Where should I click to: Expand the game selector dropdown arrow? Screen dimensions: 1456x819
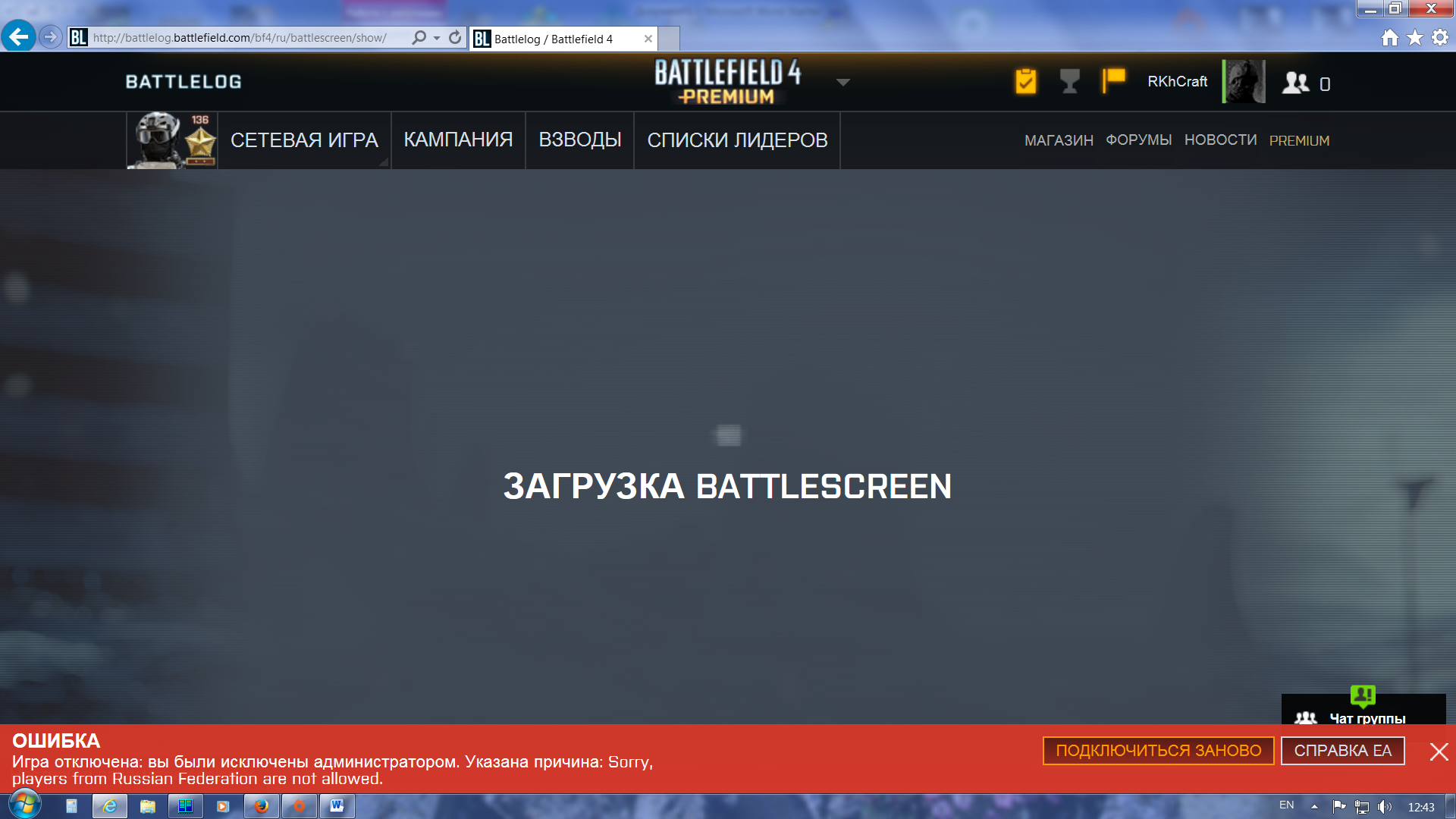tap(843, 82)
